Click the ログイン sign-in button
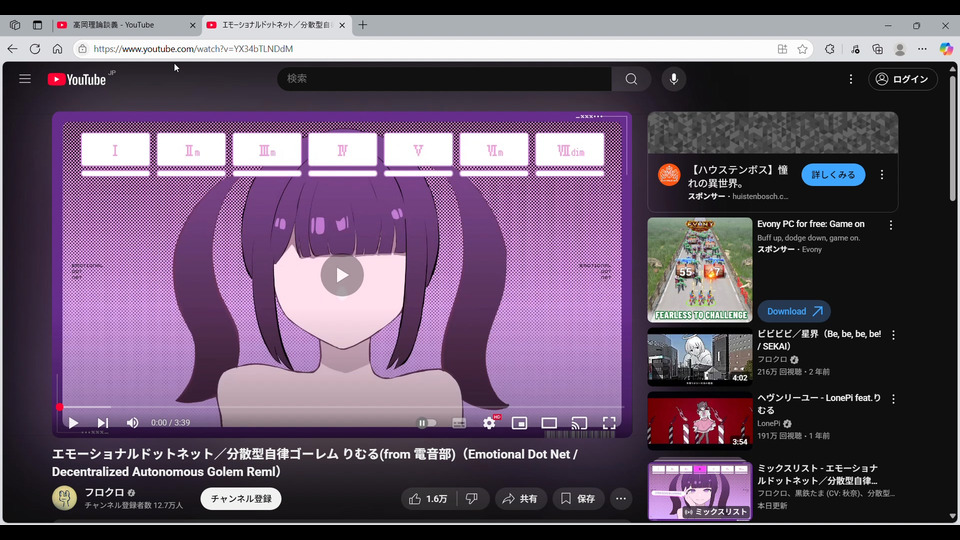The height and width of the screenshot is (540, 960). pos(902,79)
